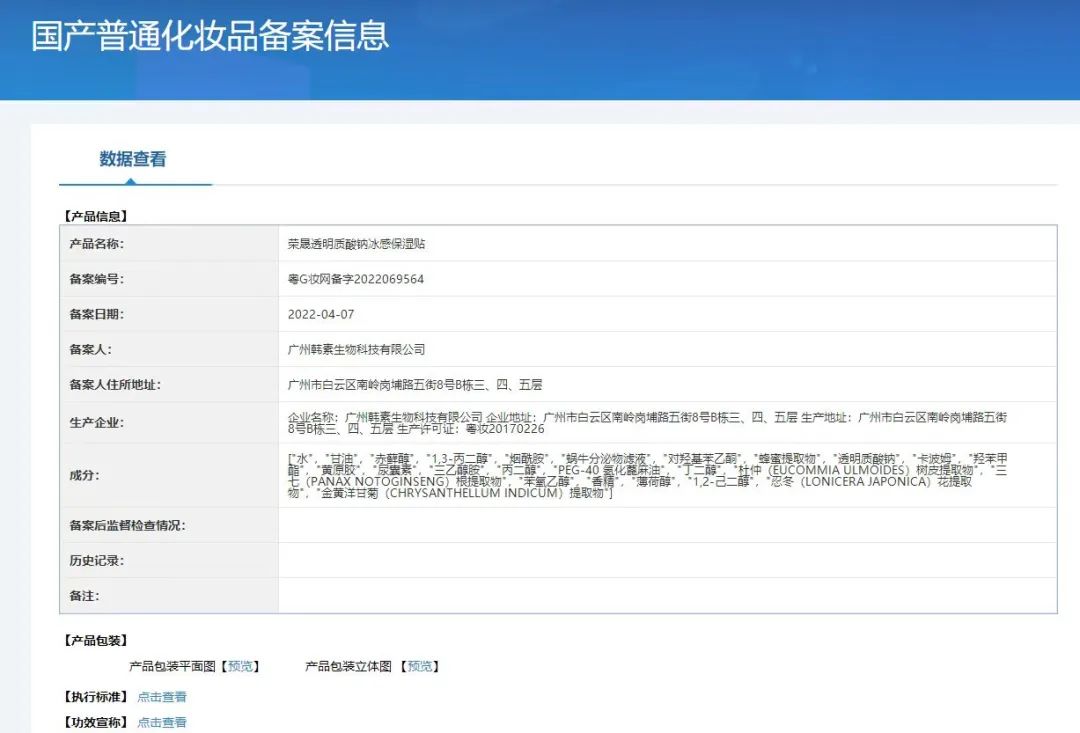Click the filing number 粤G妆网备字2022069564
Screen dimensions: 1080x733
355,279
